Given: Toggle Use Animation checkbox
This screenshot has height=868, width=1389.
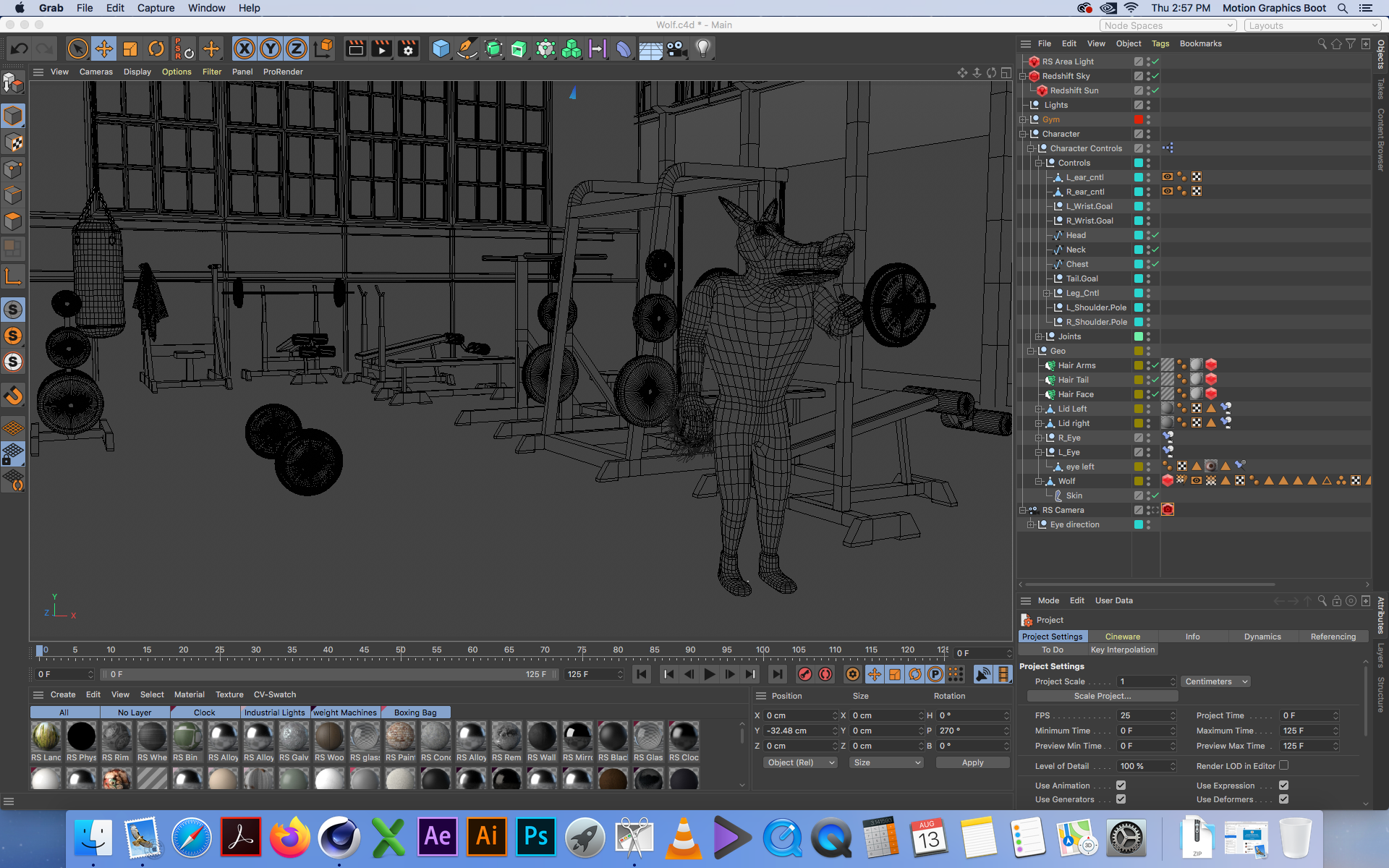Looking at the screenshot, I should click(x=1121, y=786).
